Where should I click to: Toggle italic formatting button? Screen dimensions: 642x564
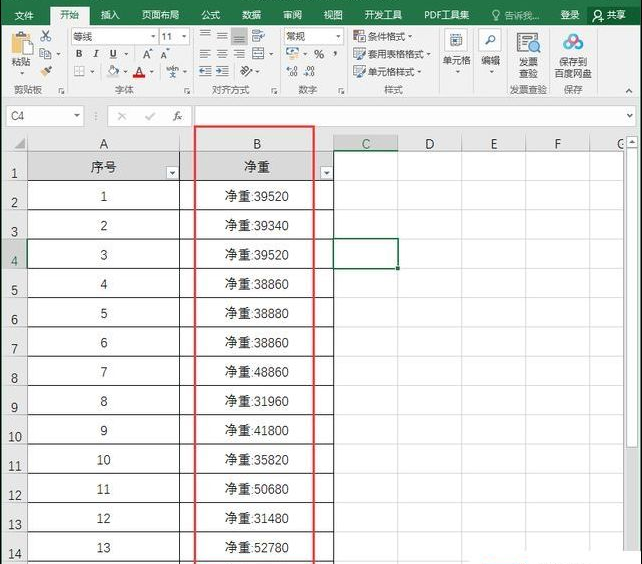97,54
